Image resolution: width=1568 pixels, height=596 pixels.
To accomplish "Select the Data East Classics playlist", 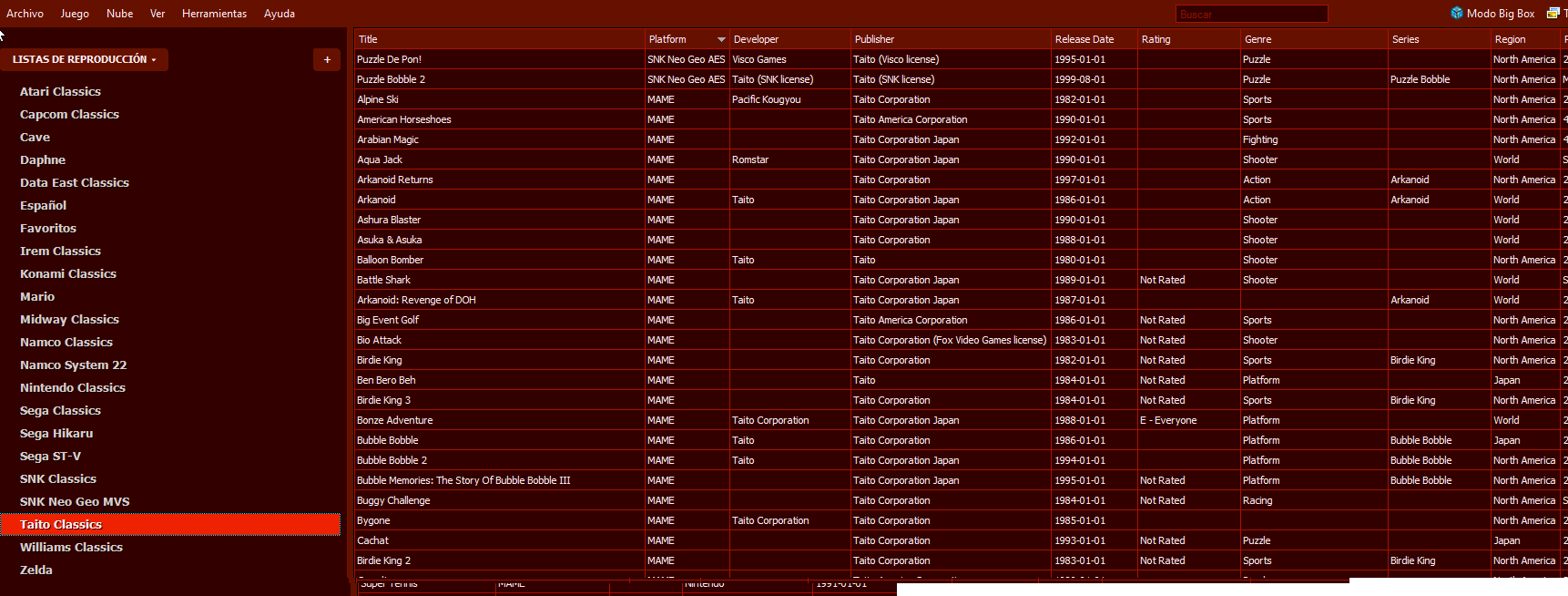I will pos(170,182).
